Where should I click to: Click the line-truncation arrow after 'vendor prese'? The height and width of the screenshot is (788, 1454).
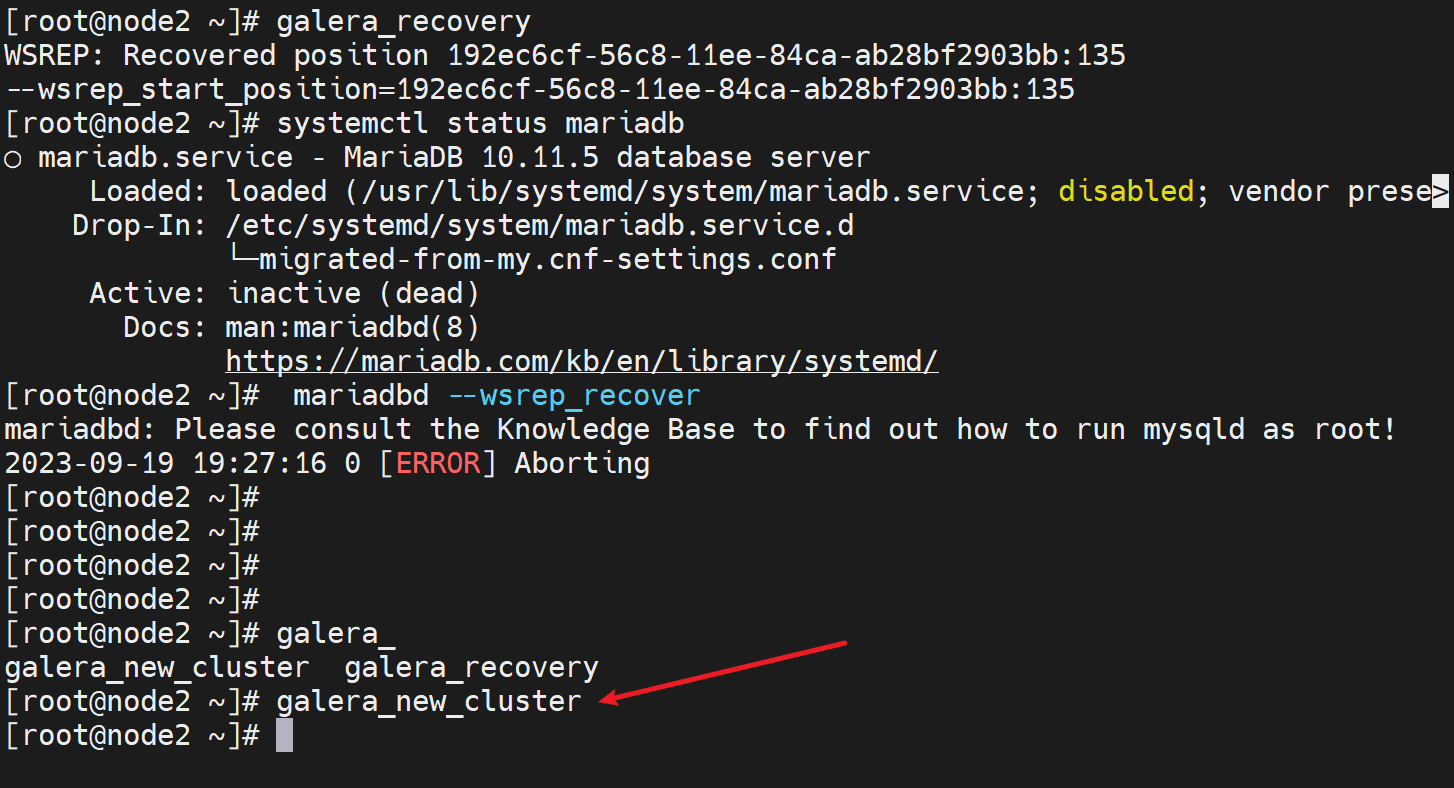coord(1440,191)
